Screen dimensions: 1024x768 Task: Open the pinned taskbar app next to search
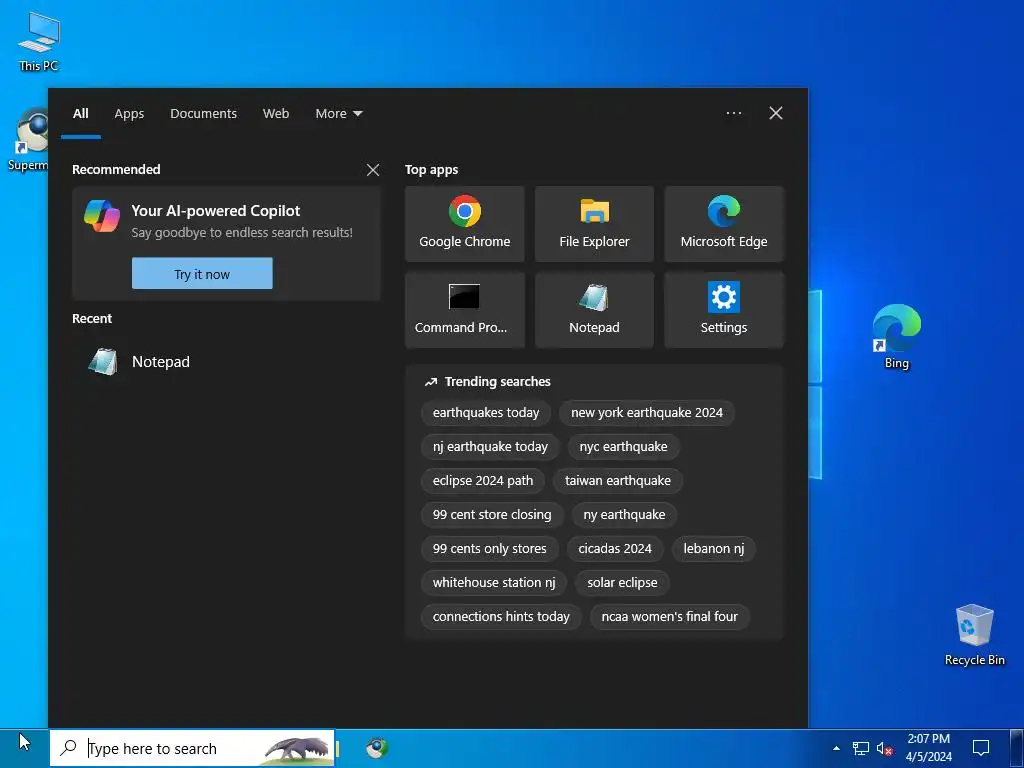tap(377, 748)
